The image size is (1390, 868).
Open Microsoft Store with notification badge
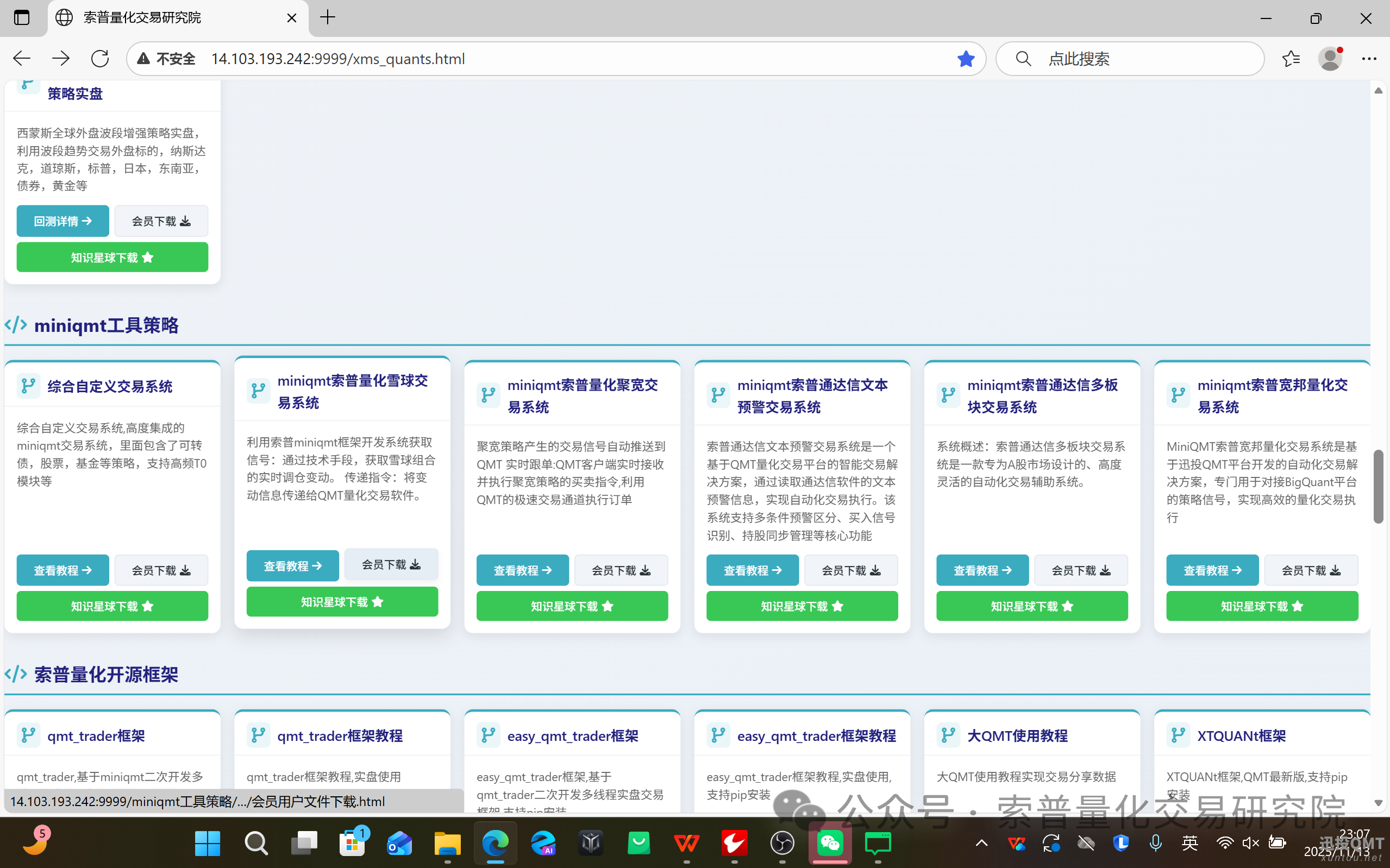coord(353,844)
